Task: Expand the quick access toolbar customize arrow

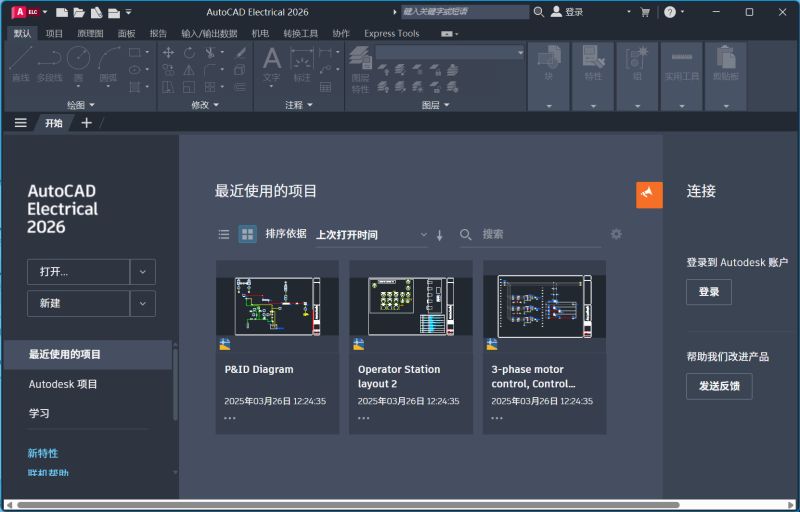Action: [x=129, y=12]
